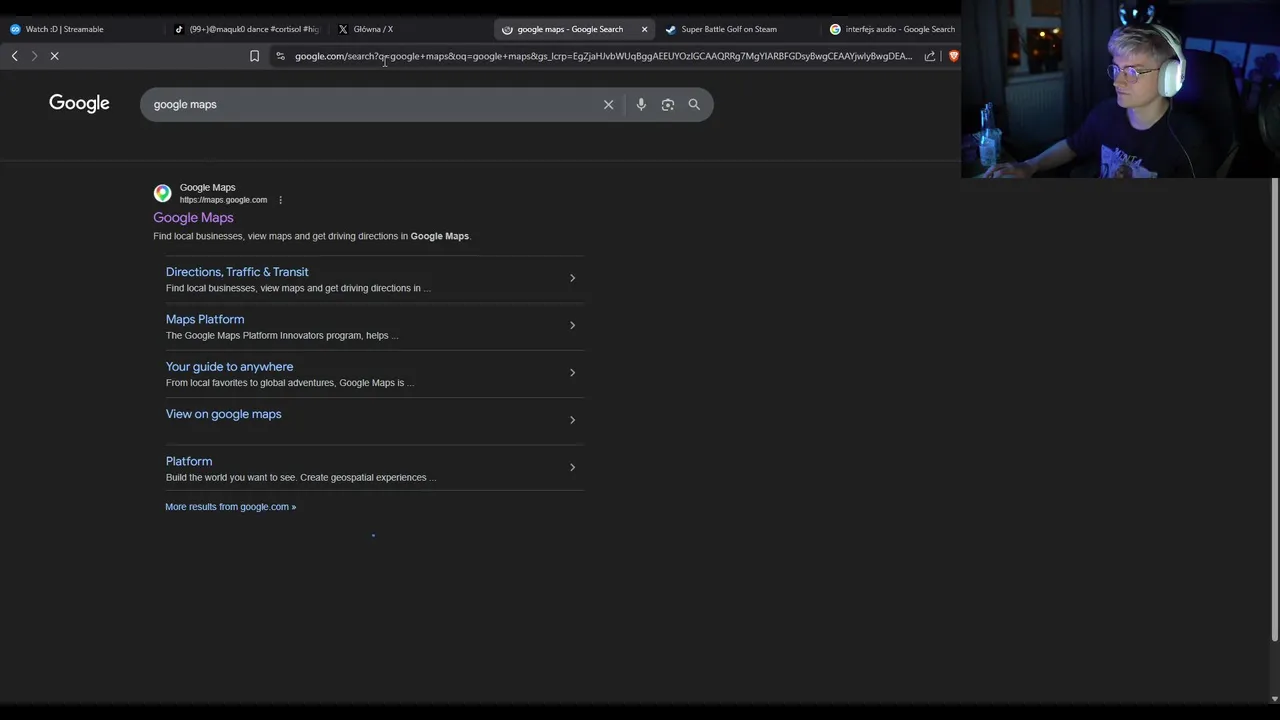1280x720 pixels.
Task: Start voice search with microphone
Action: pos(641,104)
